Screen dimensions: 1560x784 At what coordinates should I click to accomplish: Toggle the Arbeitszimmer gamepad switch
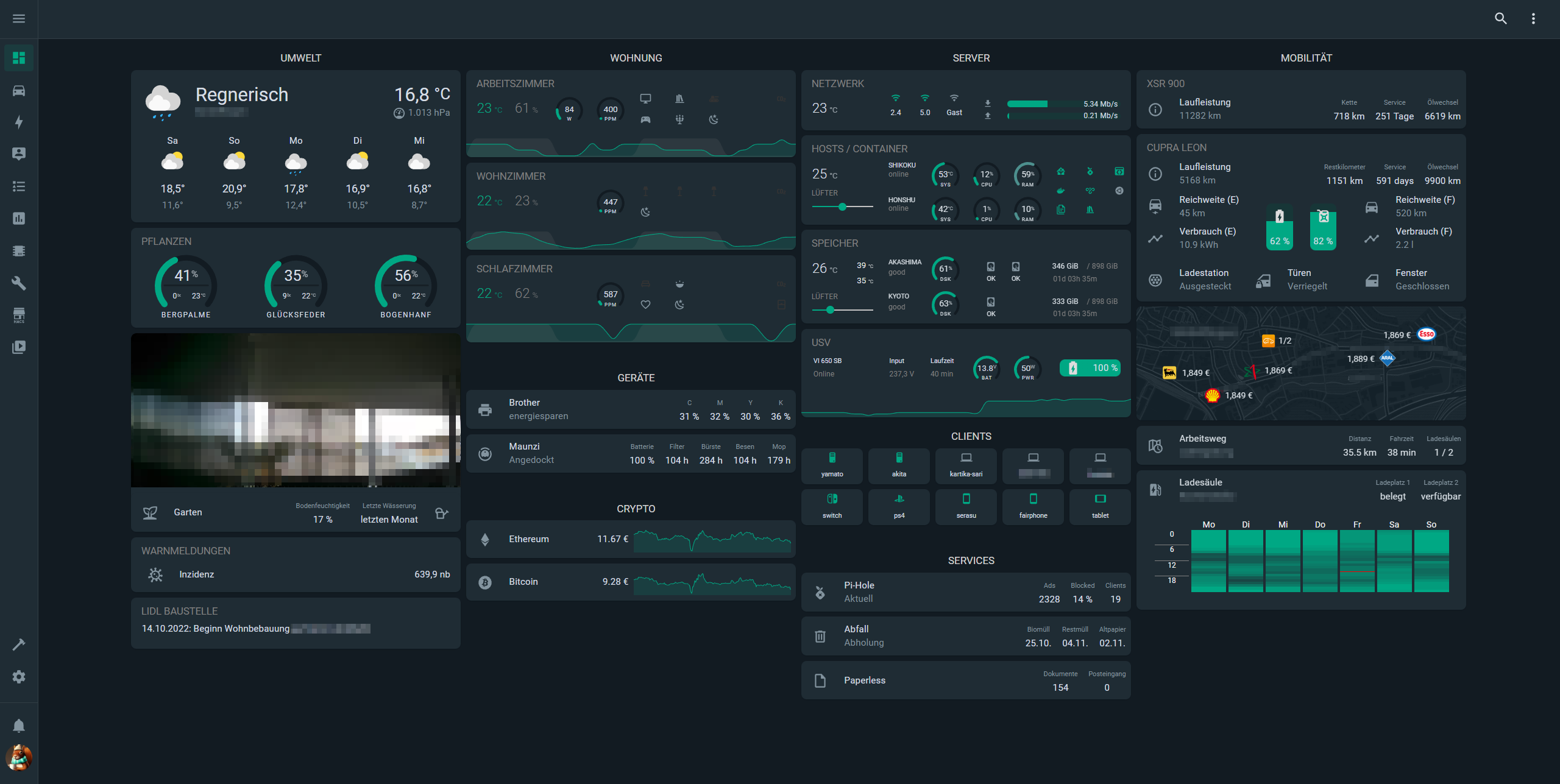coord(645,119)
